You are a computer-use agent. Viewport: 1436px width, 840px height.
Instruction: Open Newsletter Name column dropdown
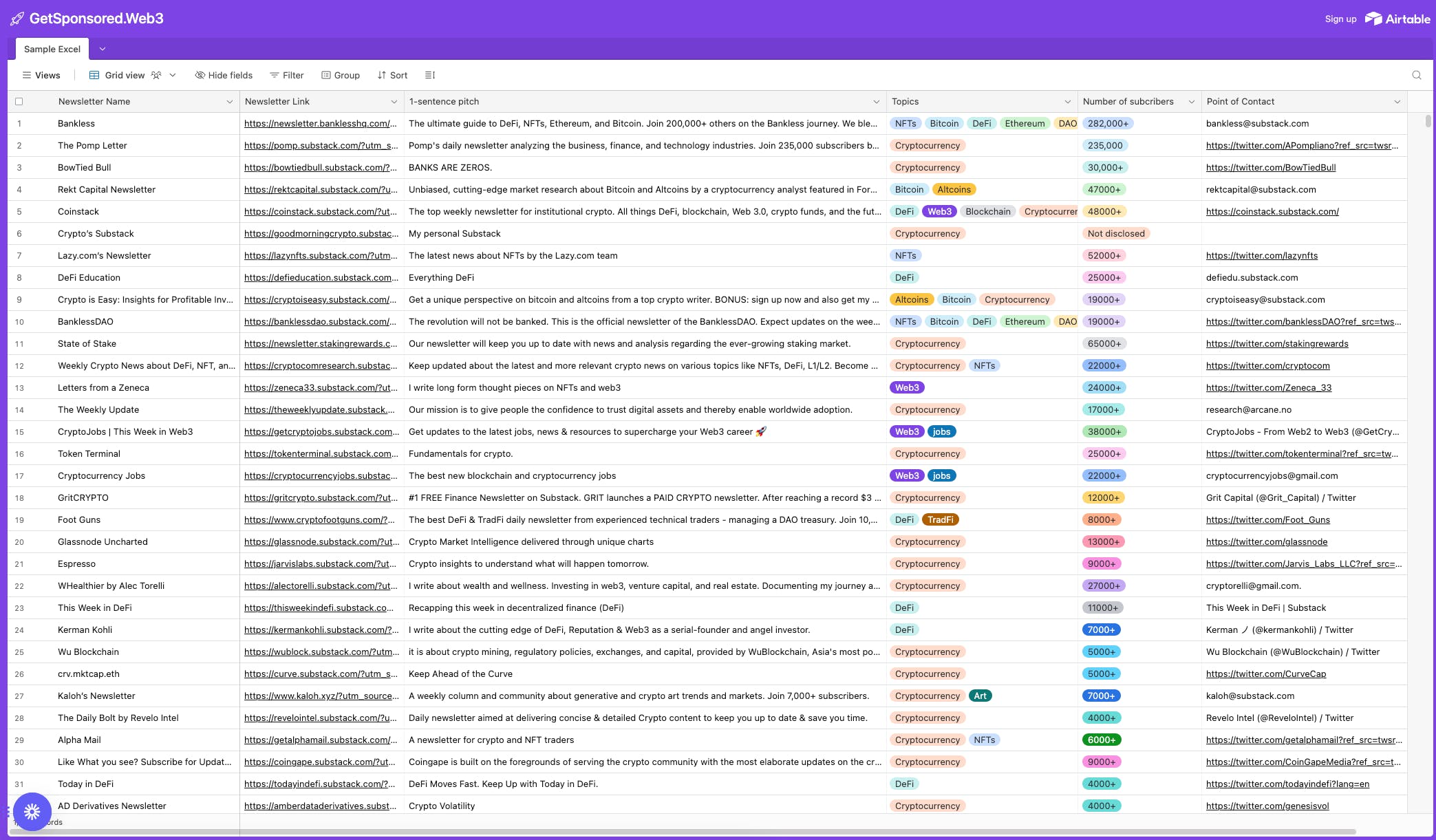pyautogui.click(x=229, y=102)
